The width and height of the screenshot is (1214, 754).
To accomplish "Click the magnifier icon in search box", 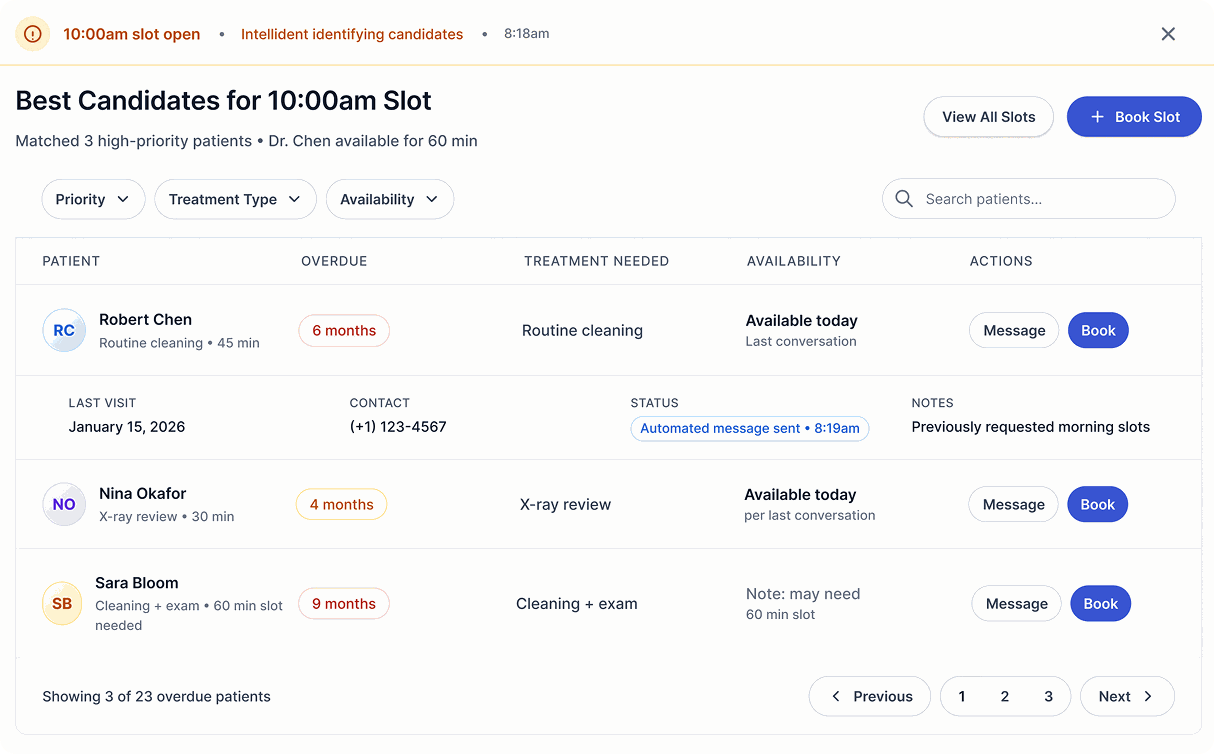I will [x=904, y=199].
